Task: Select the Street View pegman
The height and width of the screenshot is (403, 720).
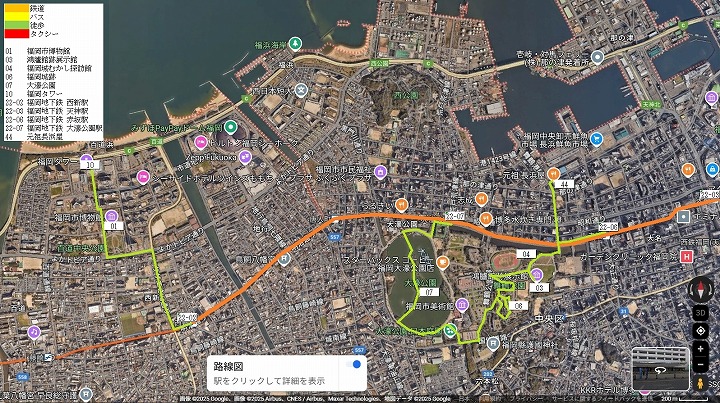Action: pos(700,383)
